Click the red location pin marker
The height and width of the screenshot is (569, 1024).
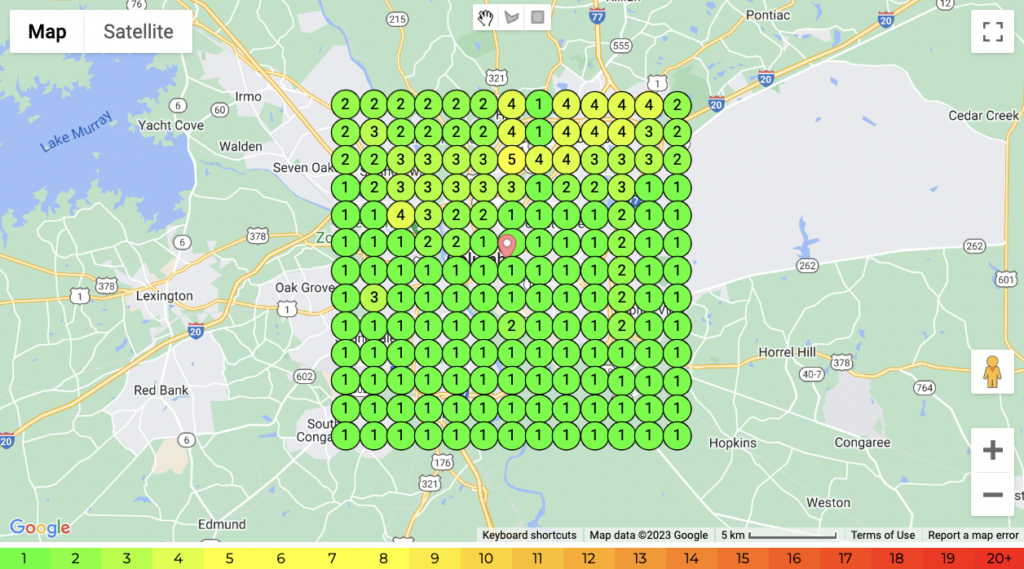click(507, 245)
